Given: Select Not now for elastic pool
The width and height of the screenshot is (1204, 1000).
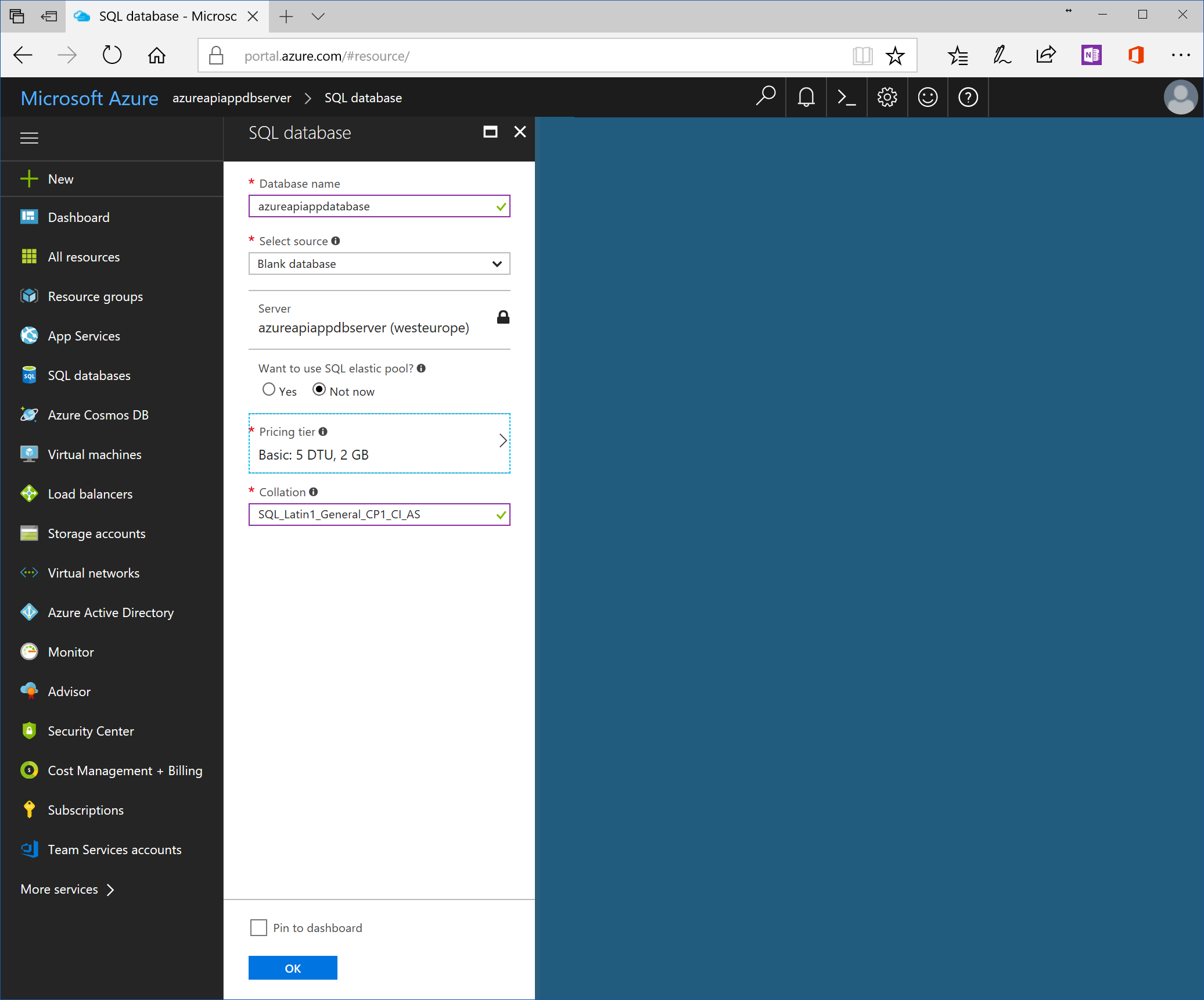Looking at the screenshot, I should click(x=319, y=390).
